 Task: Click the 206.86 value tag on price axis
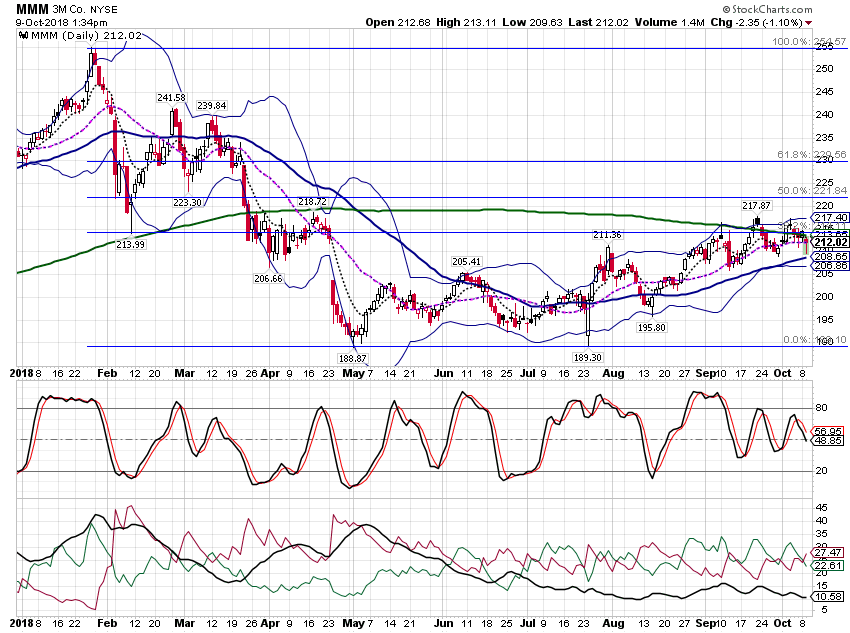point(830,266)
